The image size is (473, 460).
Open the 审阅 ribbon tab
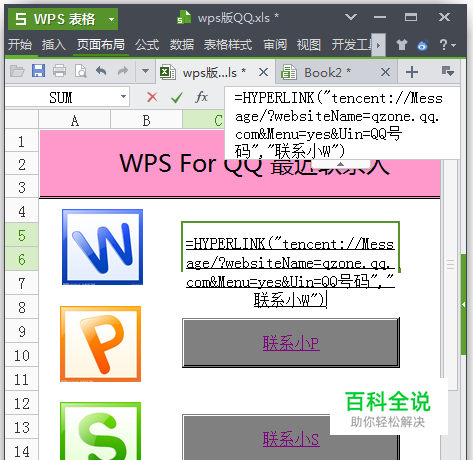point(275,45)
